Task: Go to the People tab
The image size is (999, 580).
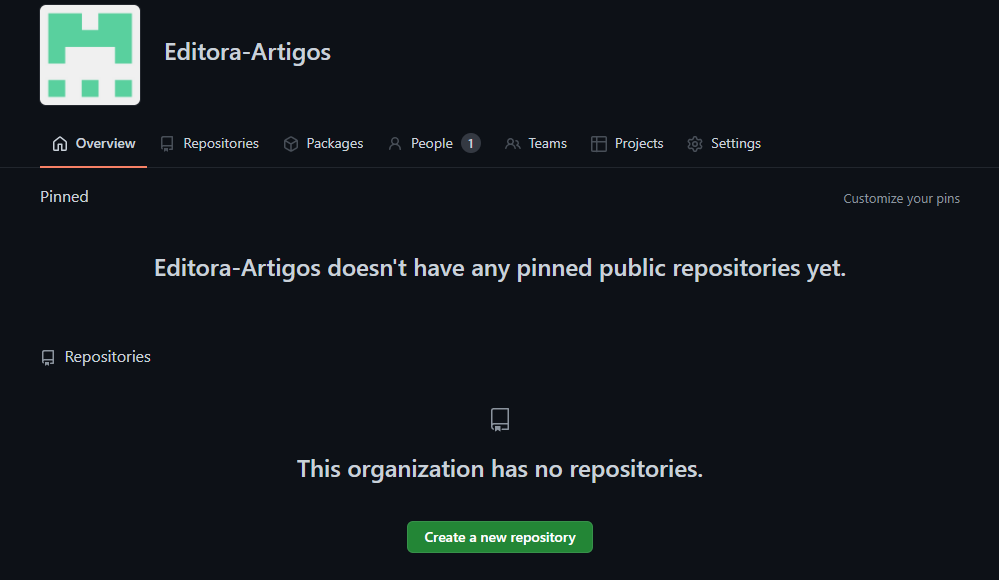Action: point(434,143)
